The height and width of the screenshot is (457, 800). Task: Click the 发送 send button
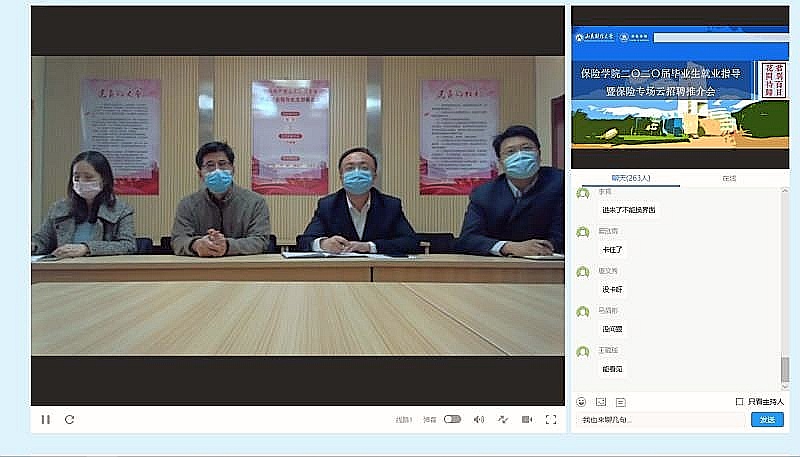(767, 420)
